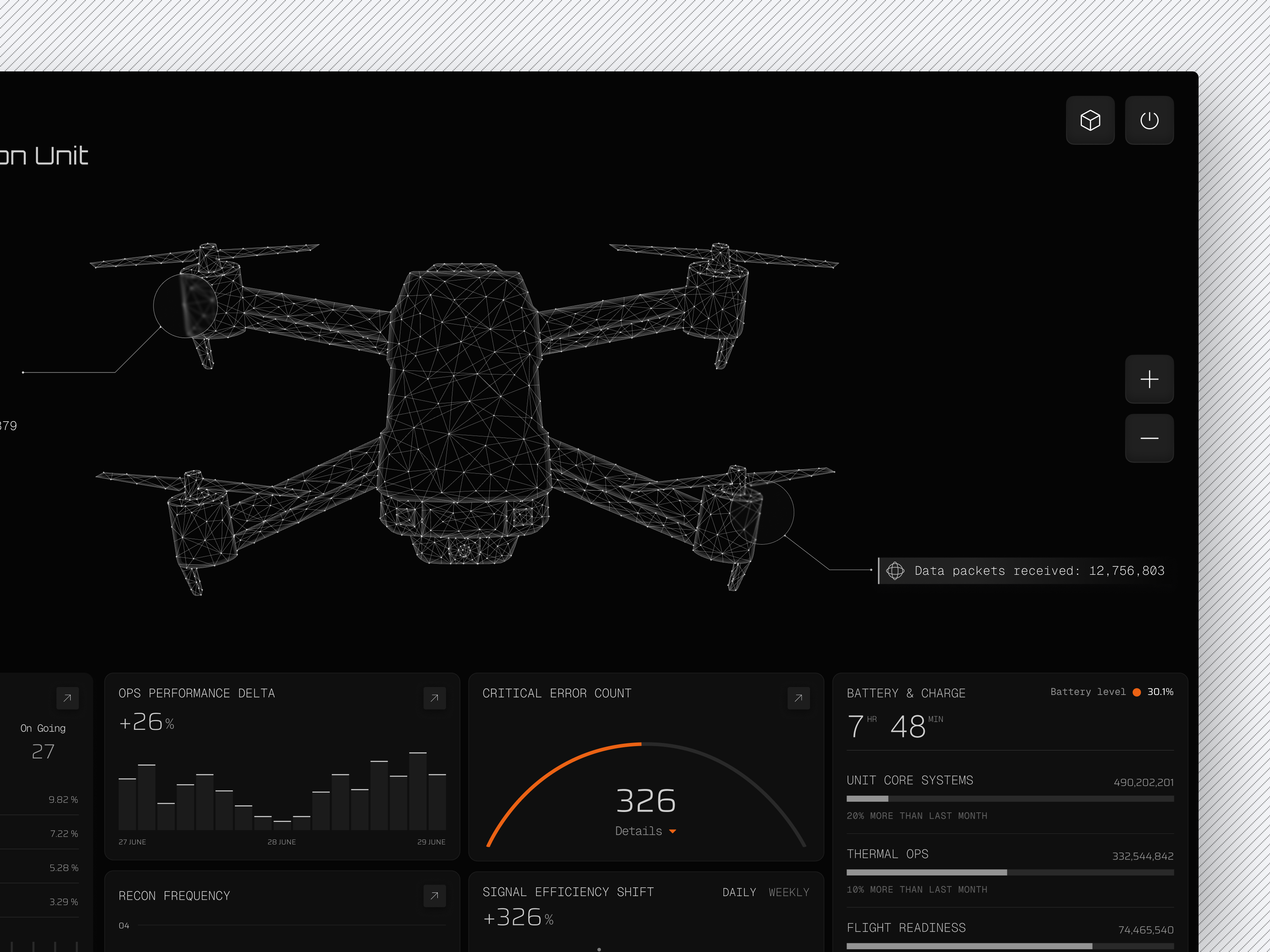
Task: Switch Signal Efficiency Shift to WEEKLY
Action: pyautogui.click(x=789, y=892)
